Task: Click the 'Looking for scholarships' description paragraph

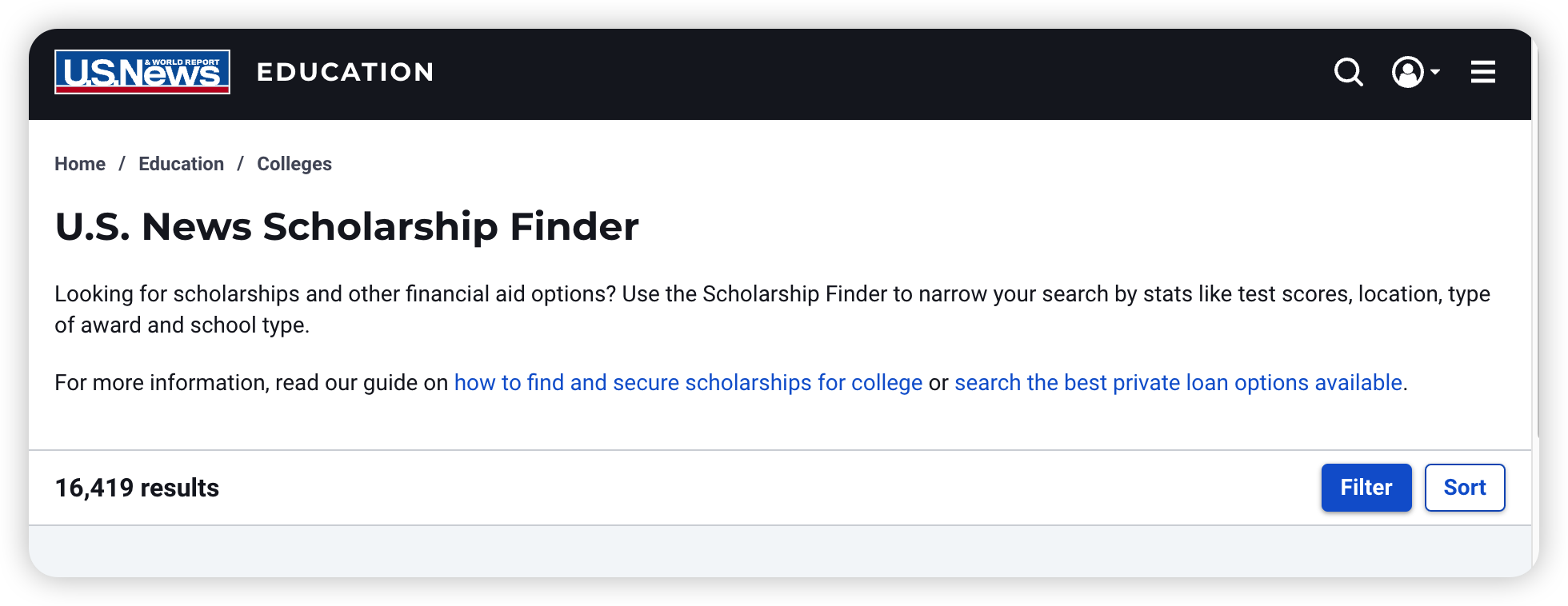Action: 772,309
